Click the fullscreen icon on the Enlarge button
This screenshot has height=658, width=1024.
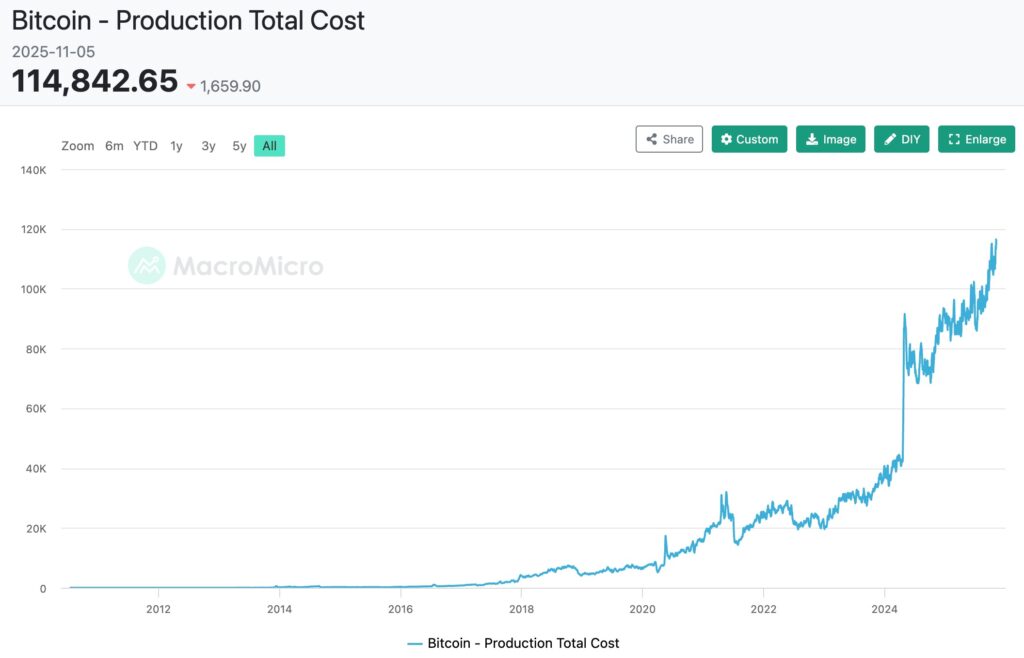pos(953,139)
